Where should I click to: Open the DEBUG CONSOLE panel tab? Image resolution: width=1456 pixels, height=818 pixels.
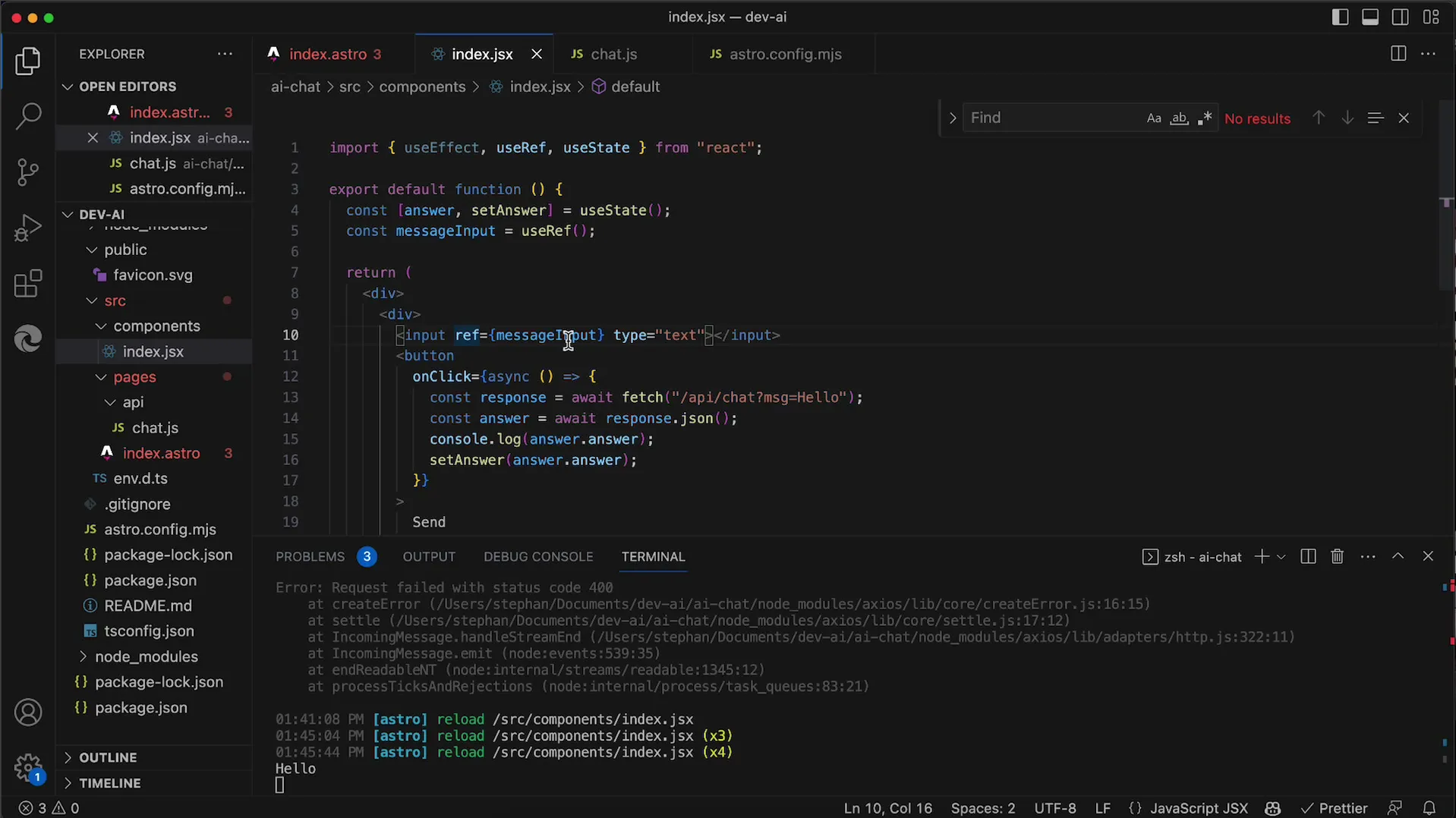[x=538, y=557]
